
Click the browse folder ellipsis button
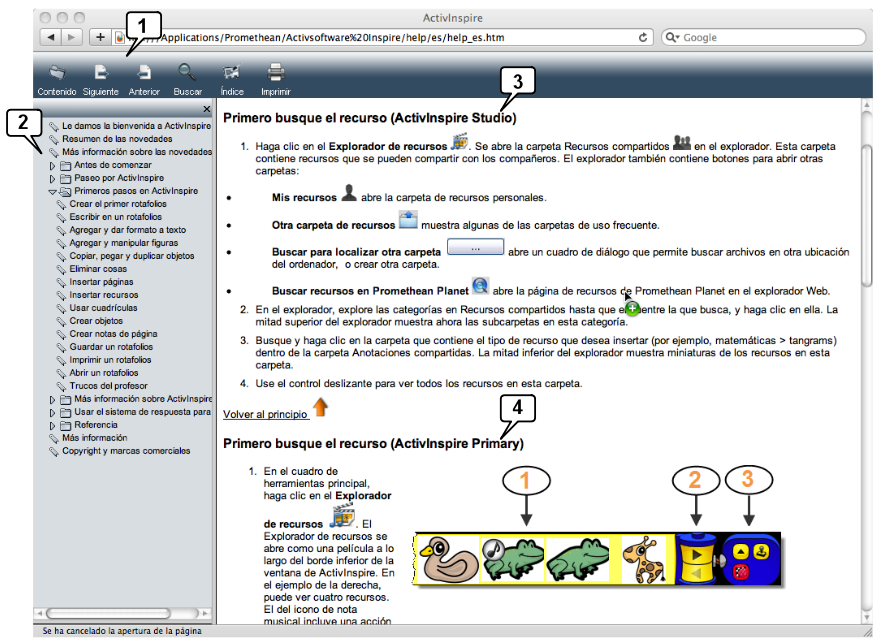[x=475, y=248]
